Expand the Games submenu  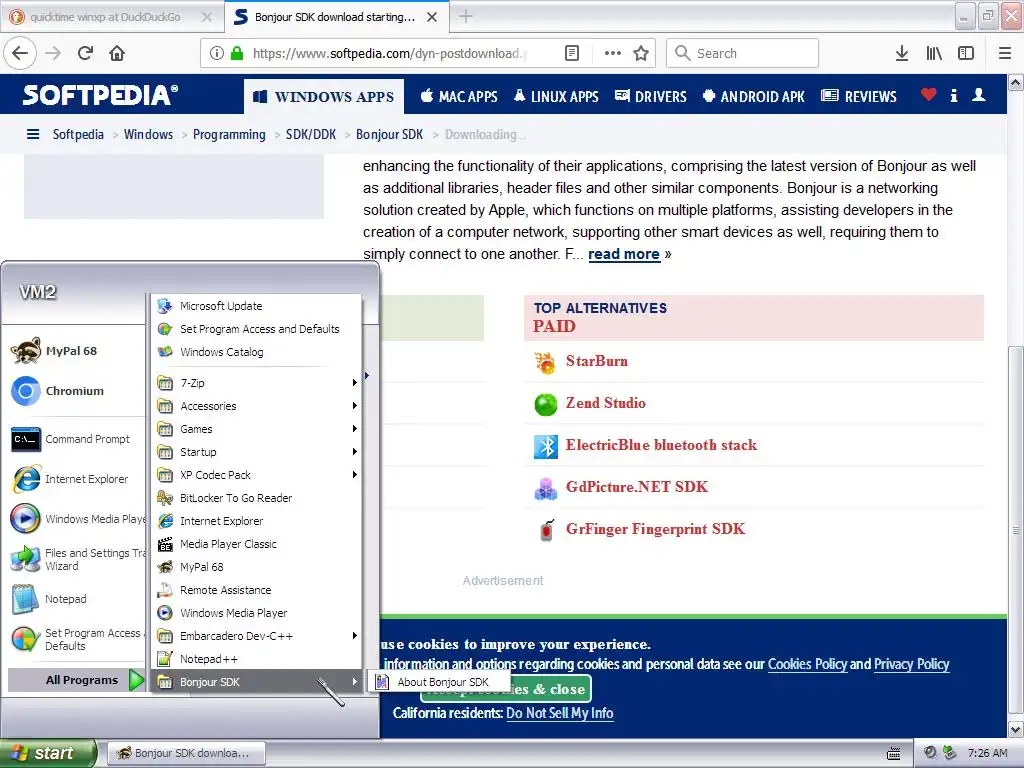click(257, 428)
